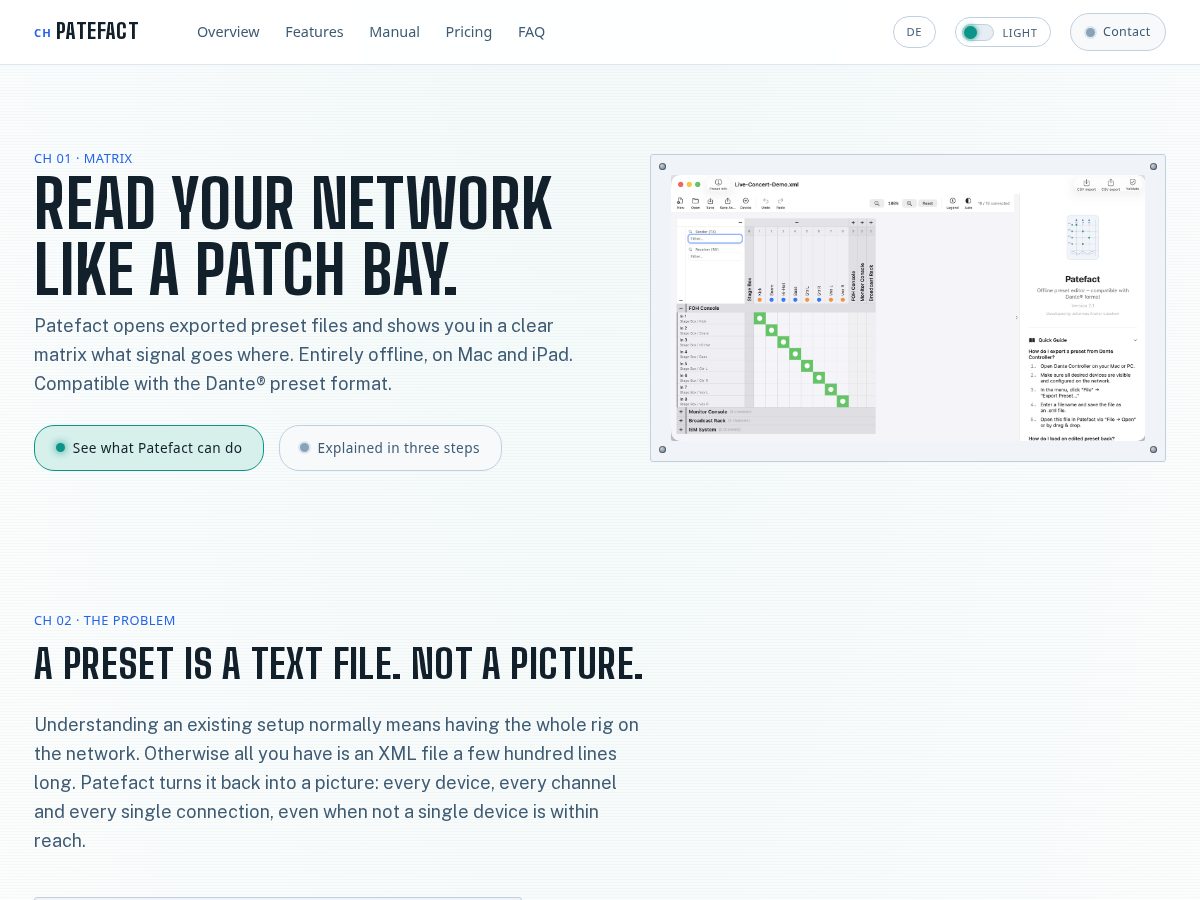Image resolution: width=1200 pixels, height=900 pixels.
Task: Click the Legend icon in app screenshot
Action: pyautogui.click(x=953, y=203)
